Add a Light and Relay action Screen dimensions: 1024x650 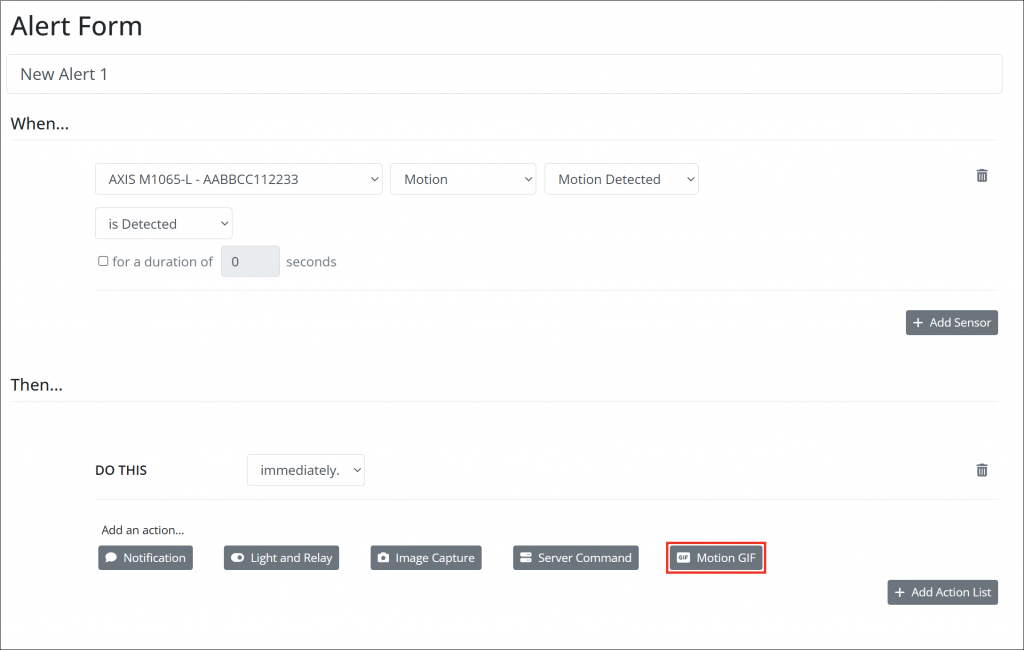[281, 558]
